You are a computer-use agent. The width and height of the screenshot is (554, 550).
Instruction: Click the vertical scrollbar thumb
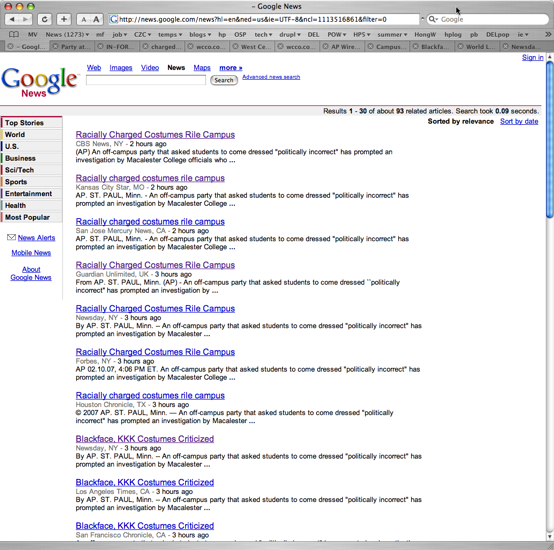(549, 140)
